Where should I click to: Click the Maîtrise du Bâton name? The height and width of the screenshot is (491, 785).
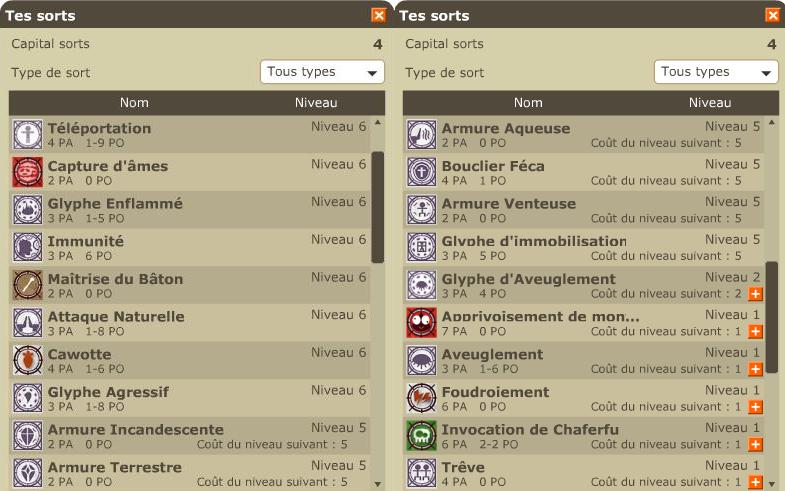[115, 279]
